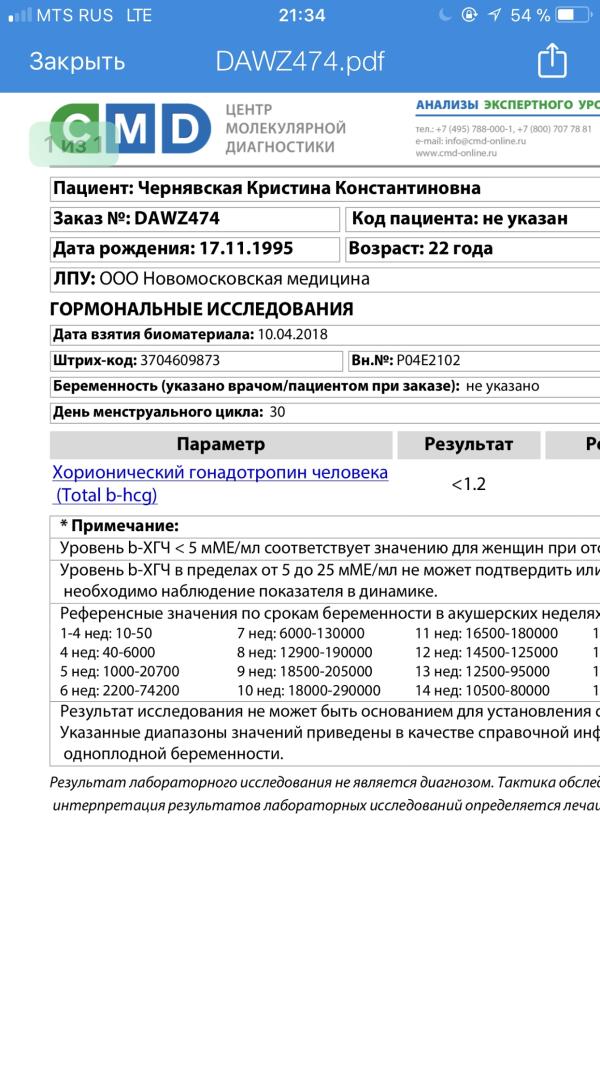Select barcode 'Штрих-код: 3704609873'
The image size is (600, 1066).
tap(196, 360)
